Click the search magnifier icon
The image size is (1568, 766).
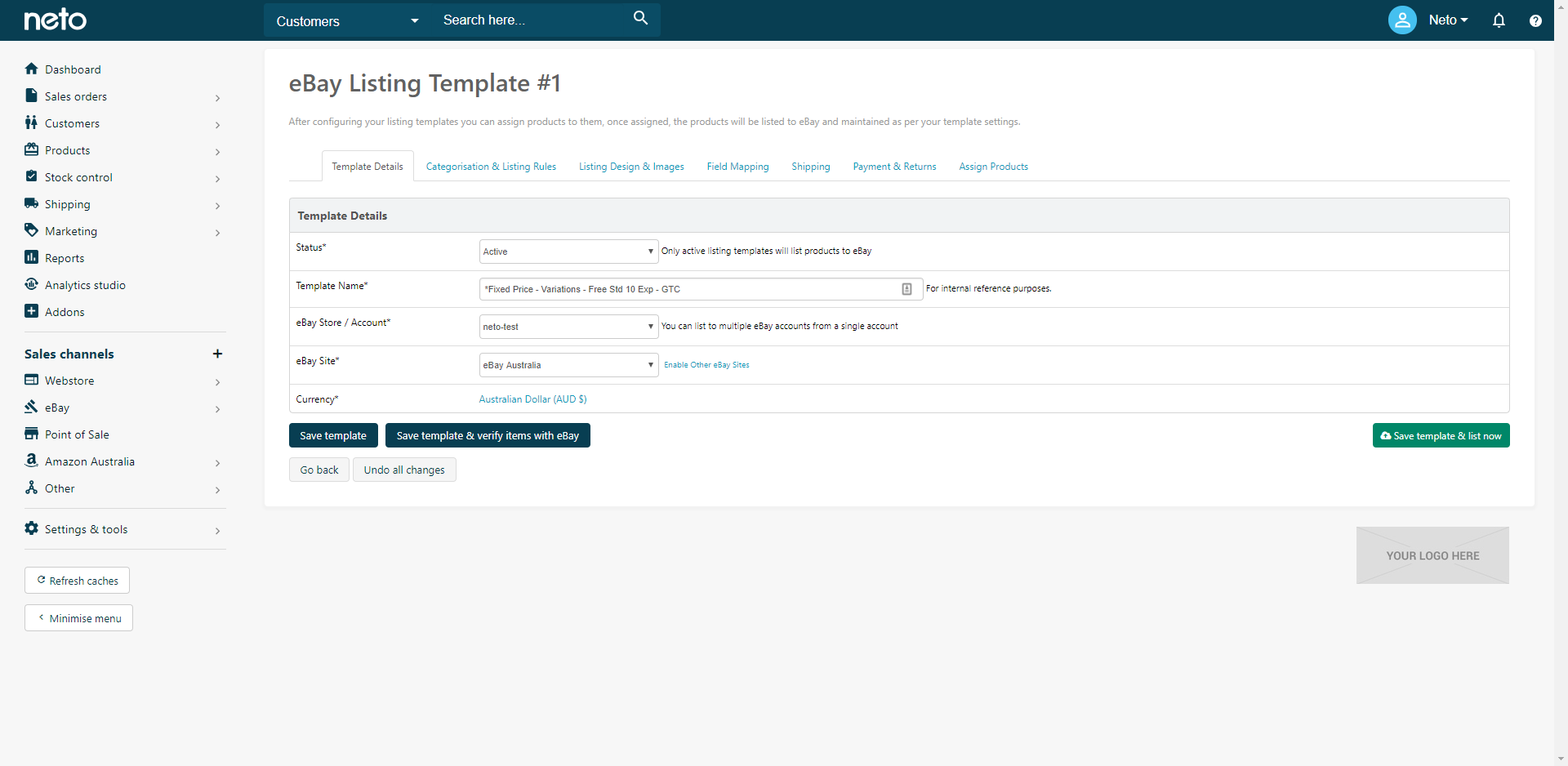pyautogui.click(x=641, y=18)
